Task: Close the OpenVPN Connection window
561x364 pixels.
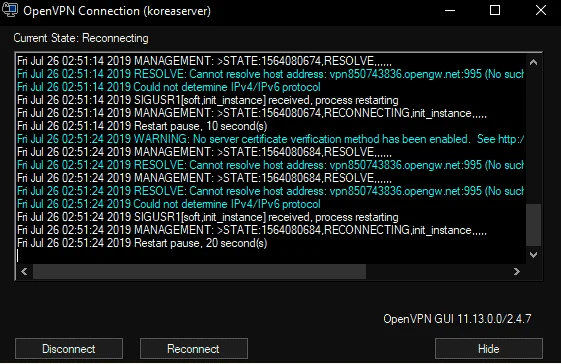Action: [x=541, y=10]
